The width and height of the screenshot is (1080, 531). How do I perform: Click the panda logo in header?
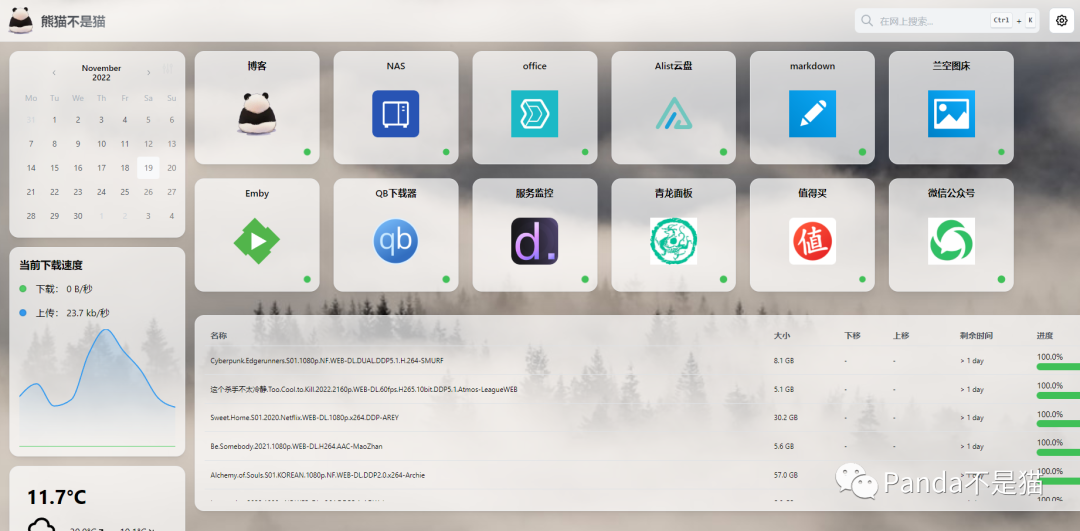21,21
